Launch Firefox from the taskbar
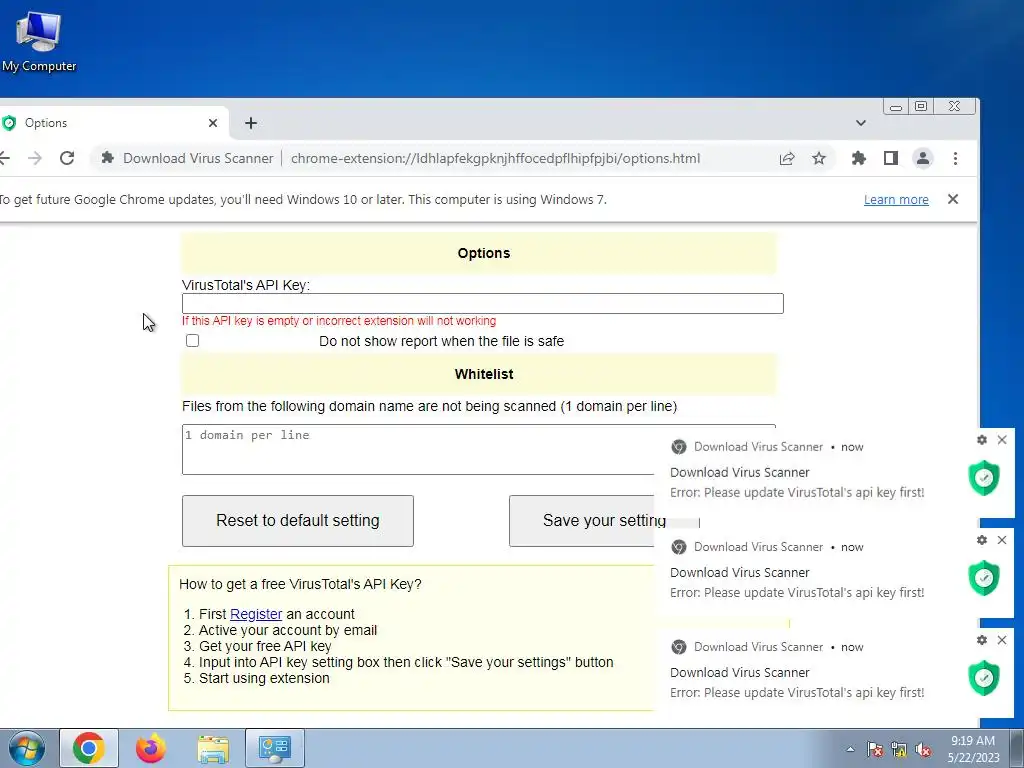 coord(151,748)
